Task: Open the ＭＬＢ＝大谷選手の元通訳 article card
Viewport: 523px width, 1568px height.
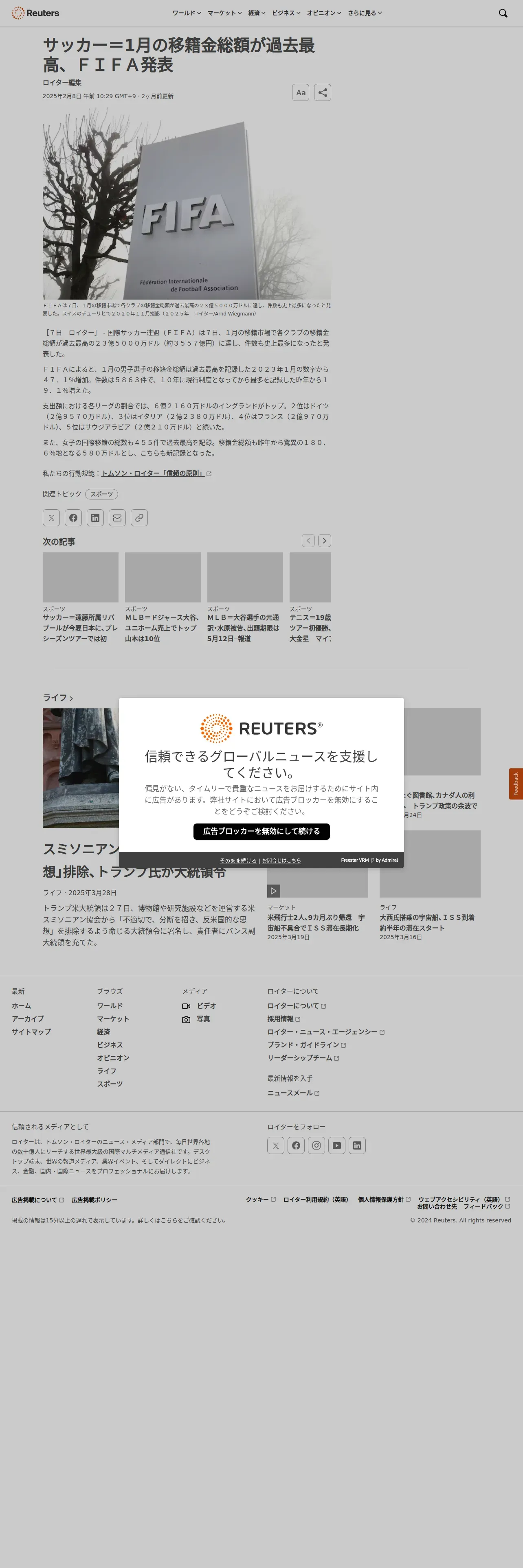Action: 245,598
